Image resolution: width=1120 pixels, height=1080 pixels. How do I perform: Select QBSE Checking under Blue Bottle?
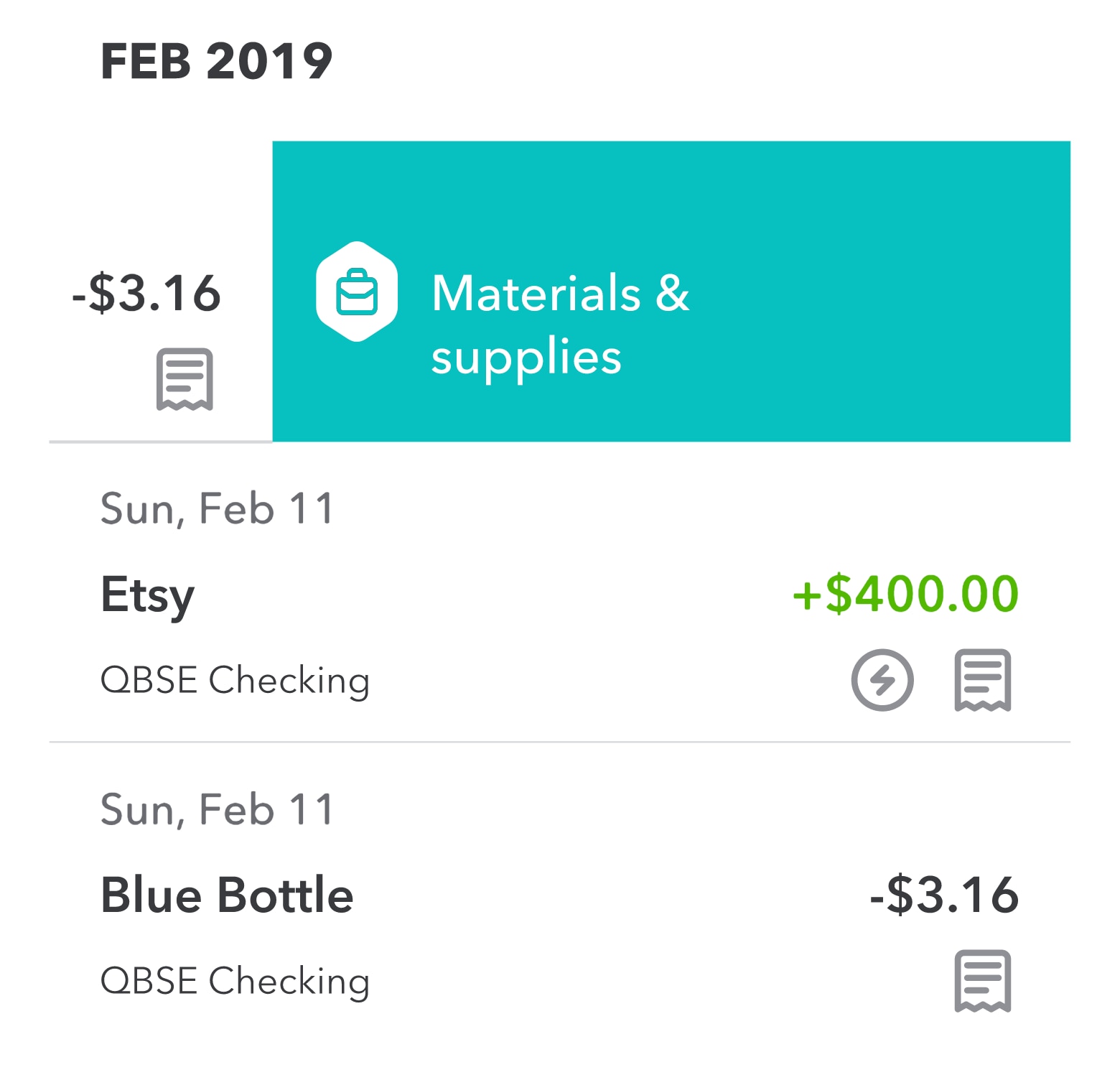235,981
